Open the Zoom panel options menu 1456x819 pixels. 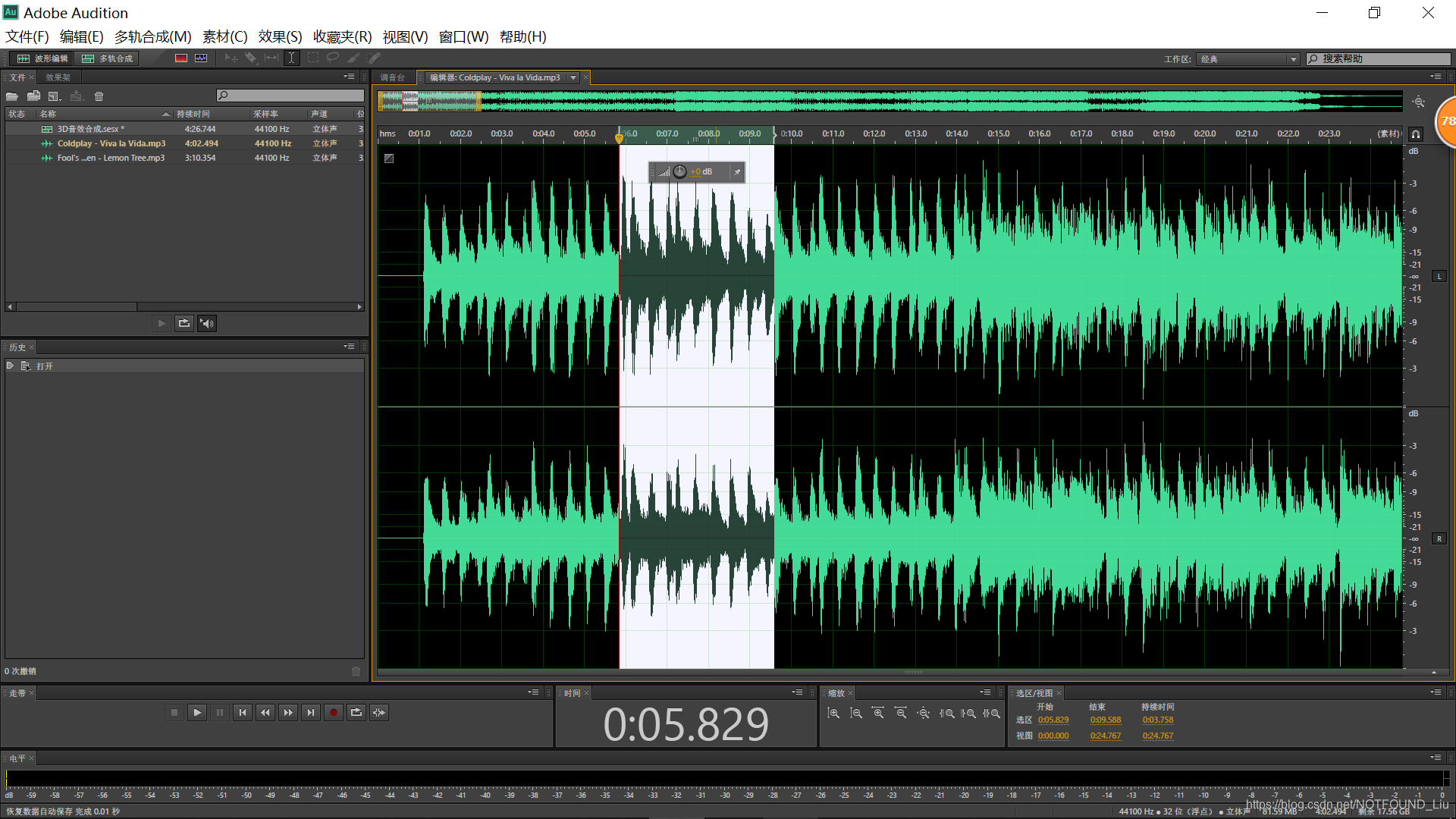(986, 692)
